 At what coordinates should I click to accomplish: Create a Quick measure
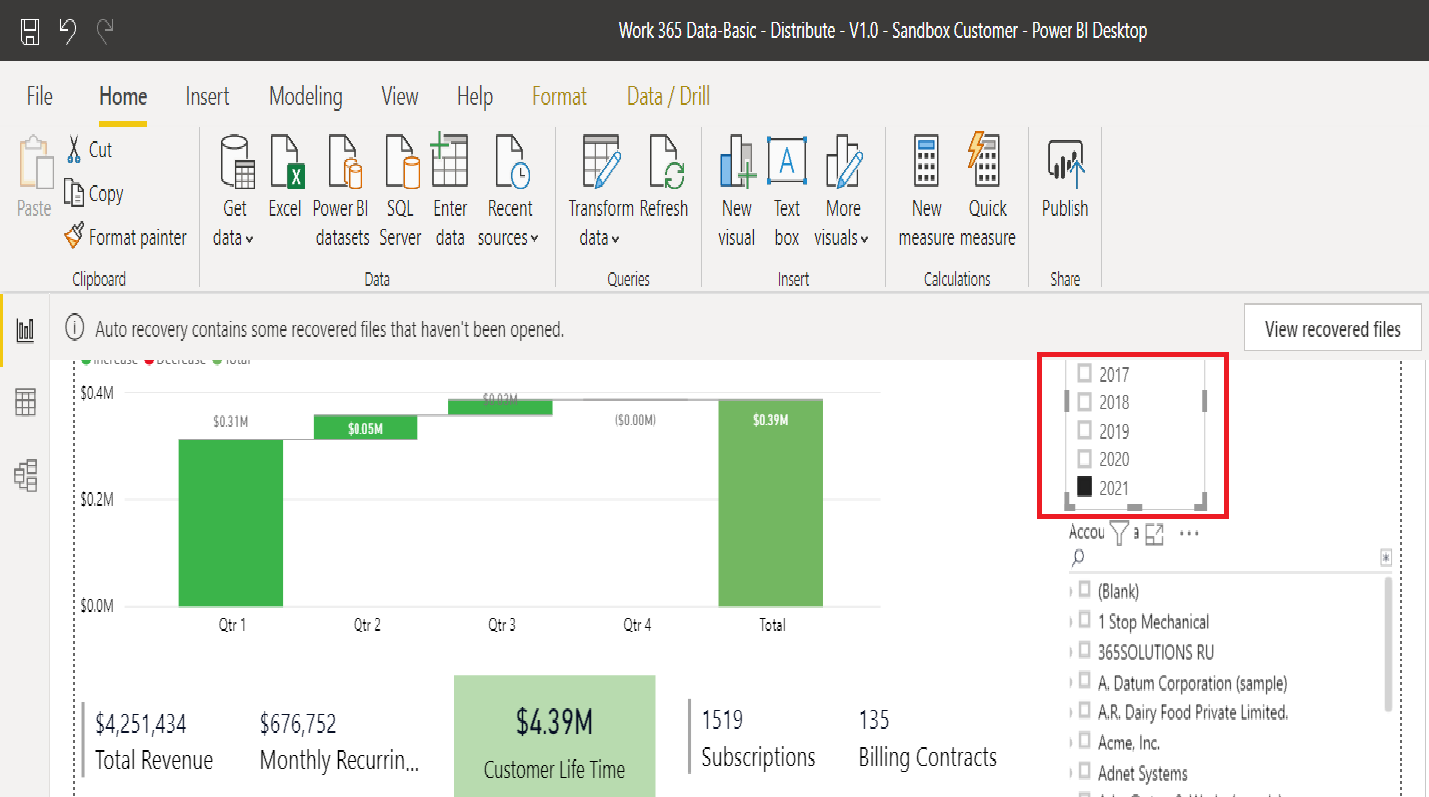click(x=988, y=192)
